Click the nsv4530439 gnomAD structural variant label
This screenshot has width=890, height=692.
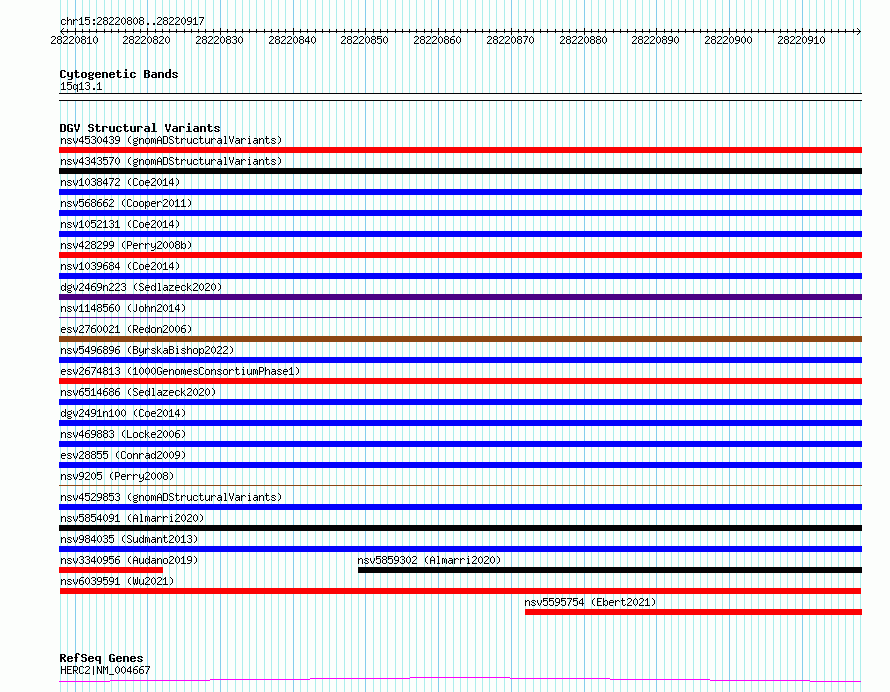171,140
